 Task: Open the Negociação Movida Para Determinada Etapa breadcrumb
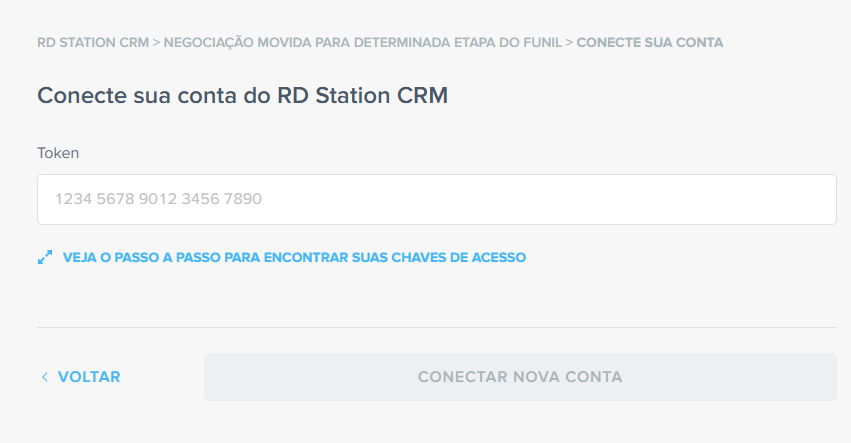point(360,43)
